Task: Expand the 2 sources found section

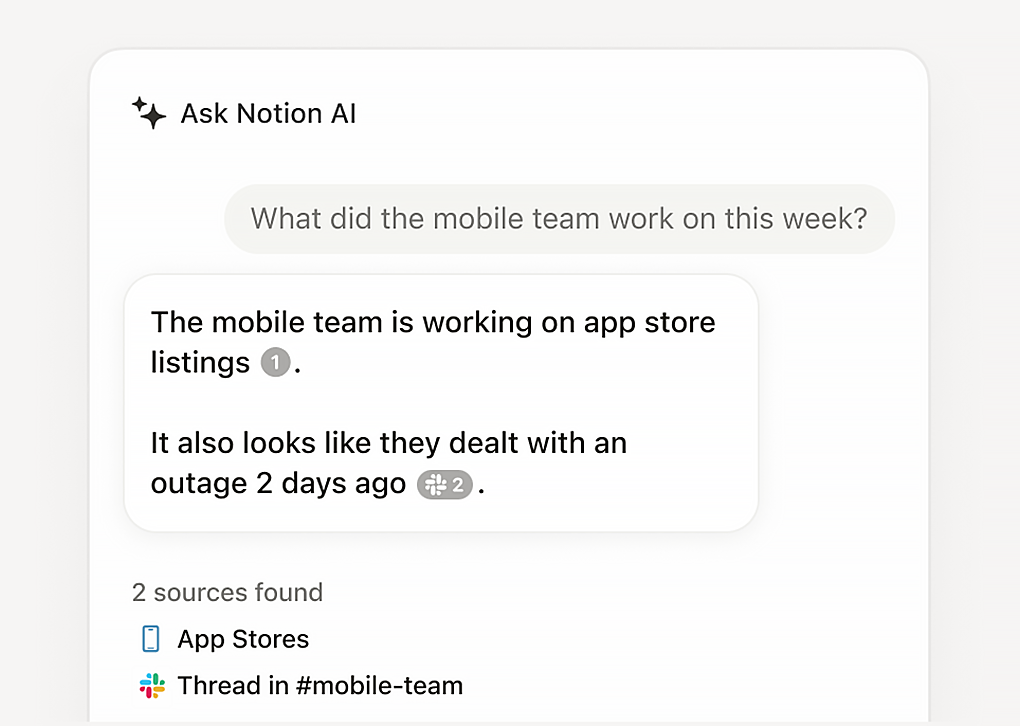Action: tap(227, 592)
